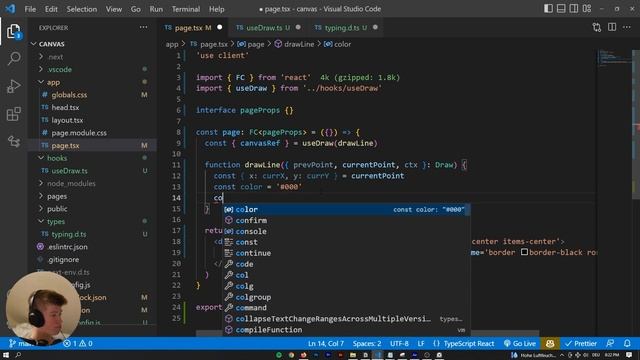Open notifications bell in status bar
Screen dimensions: 640x360
[x=627, y=343]
